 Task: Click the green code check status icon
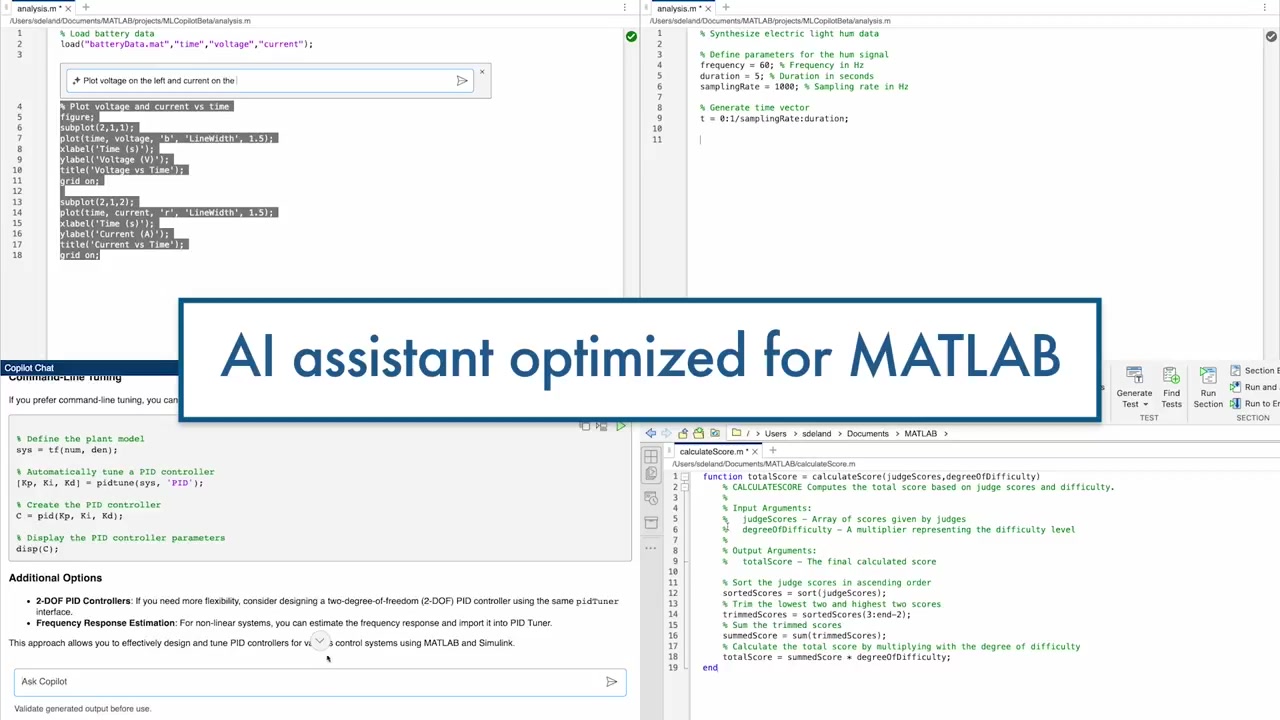click(x=631, y=36)
